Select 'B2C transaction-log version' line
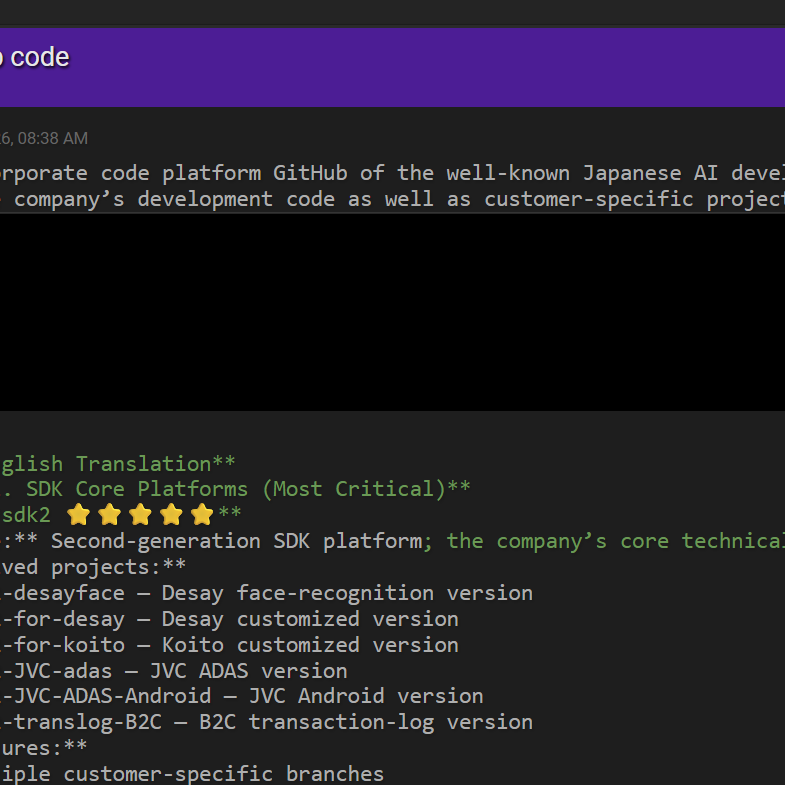Image resolution: width=785 pixels, height=785 pixels. (365, 722)
